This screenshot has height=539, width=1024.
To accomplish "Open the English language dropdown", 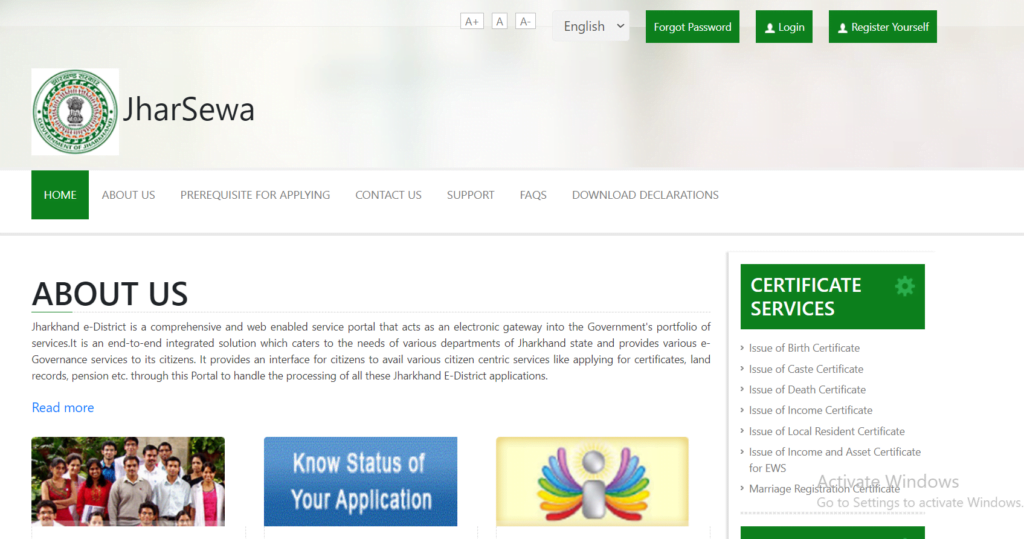I will tap(591, 26).
